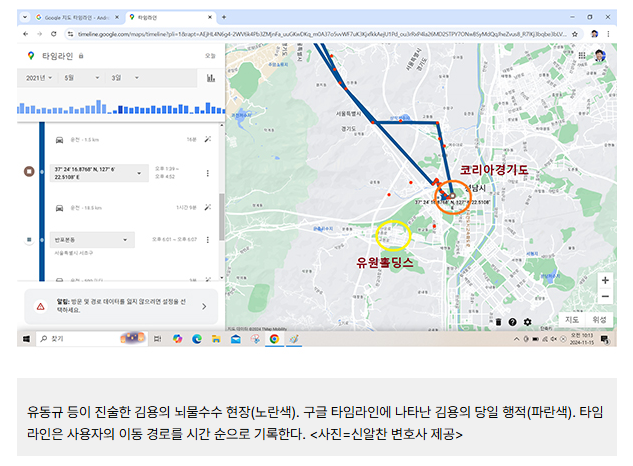Open the bar chart insights icon
The width and height of the screenshot is (633, 466).
pyautogui.click(x=211, y=78)
